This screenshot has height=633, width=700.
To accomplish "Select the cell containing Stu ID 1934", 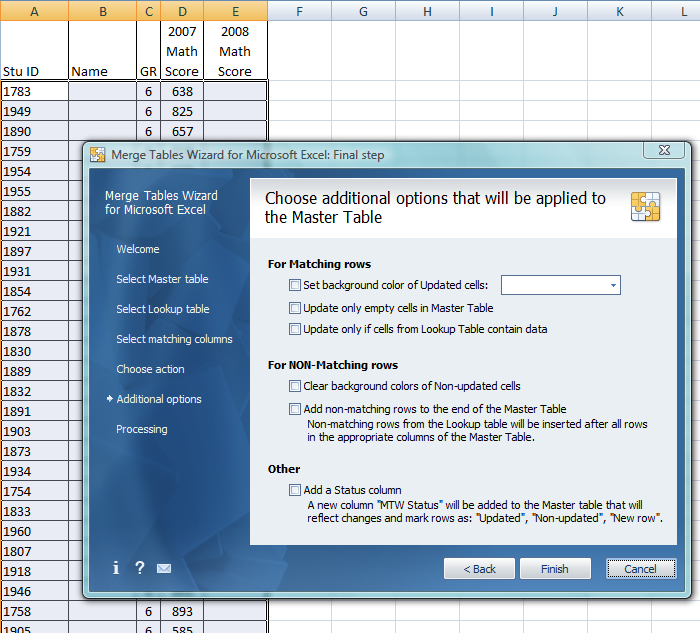I will (35, 471).
